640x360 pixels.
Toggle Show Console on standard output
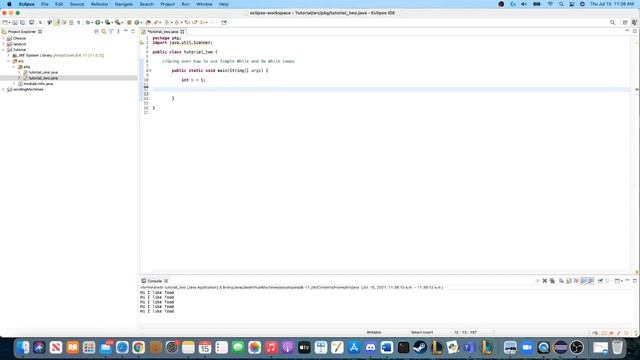pyautogui.click(x=584, y=281)
